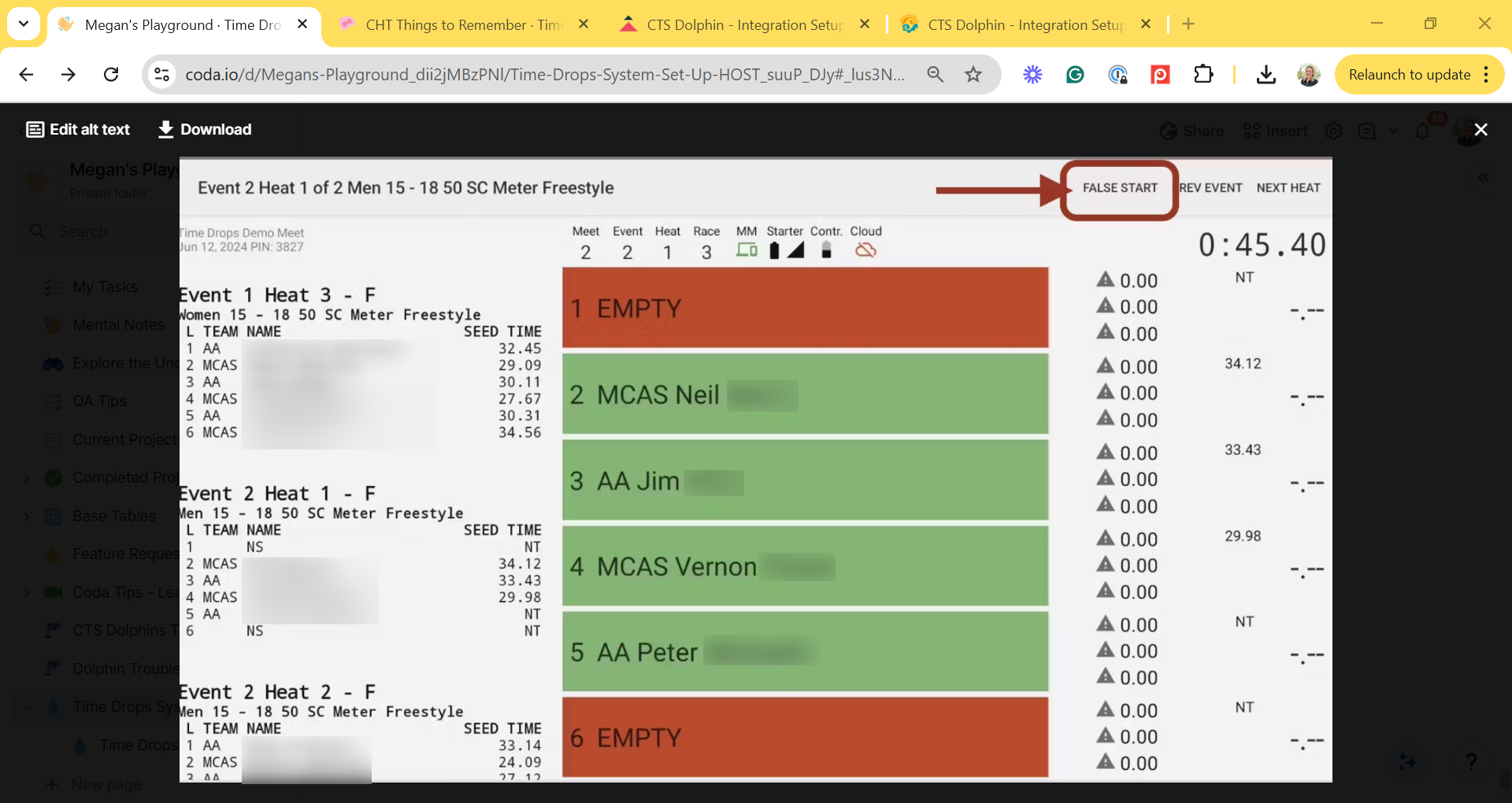Image resolution: width=1512 pixels, height=803 pixels.
Task: Expand the Completed Projects sidebar section
Action: tap(26, 478)
